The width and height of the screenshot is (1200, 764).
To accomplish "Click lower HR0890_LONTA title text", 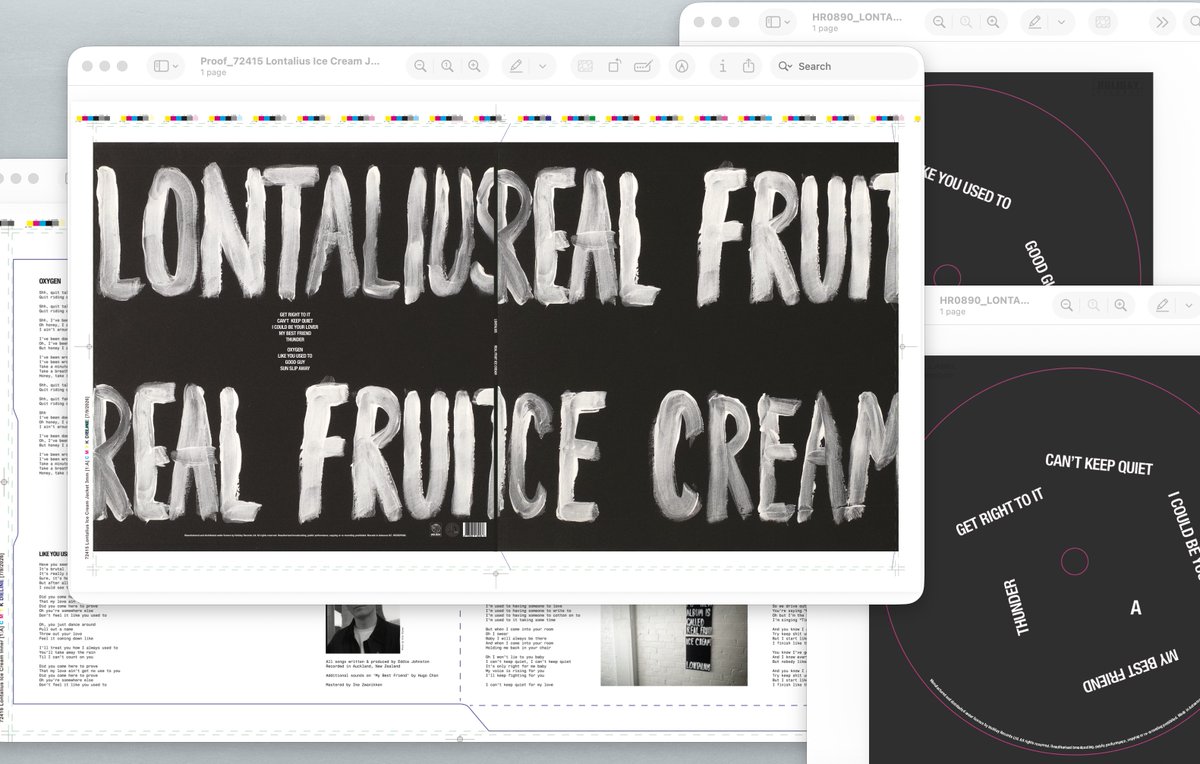I will [x=985, y=300].
